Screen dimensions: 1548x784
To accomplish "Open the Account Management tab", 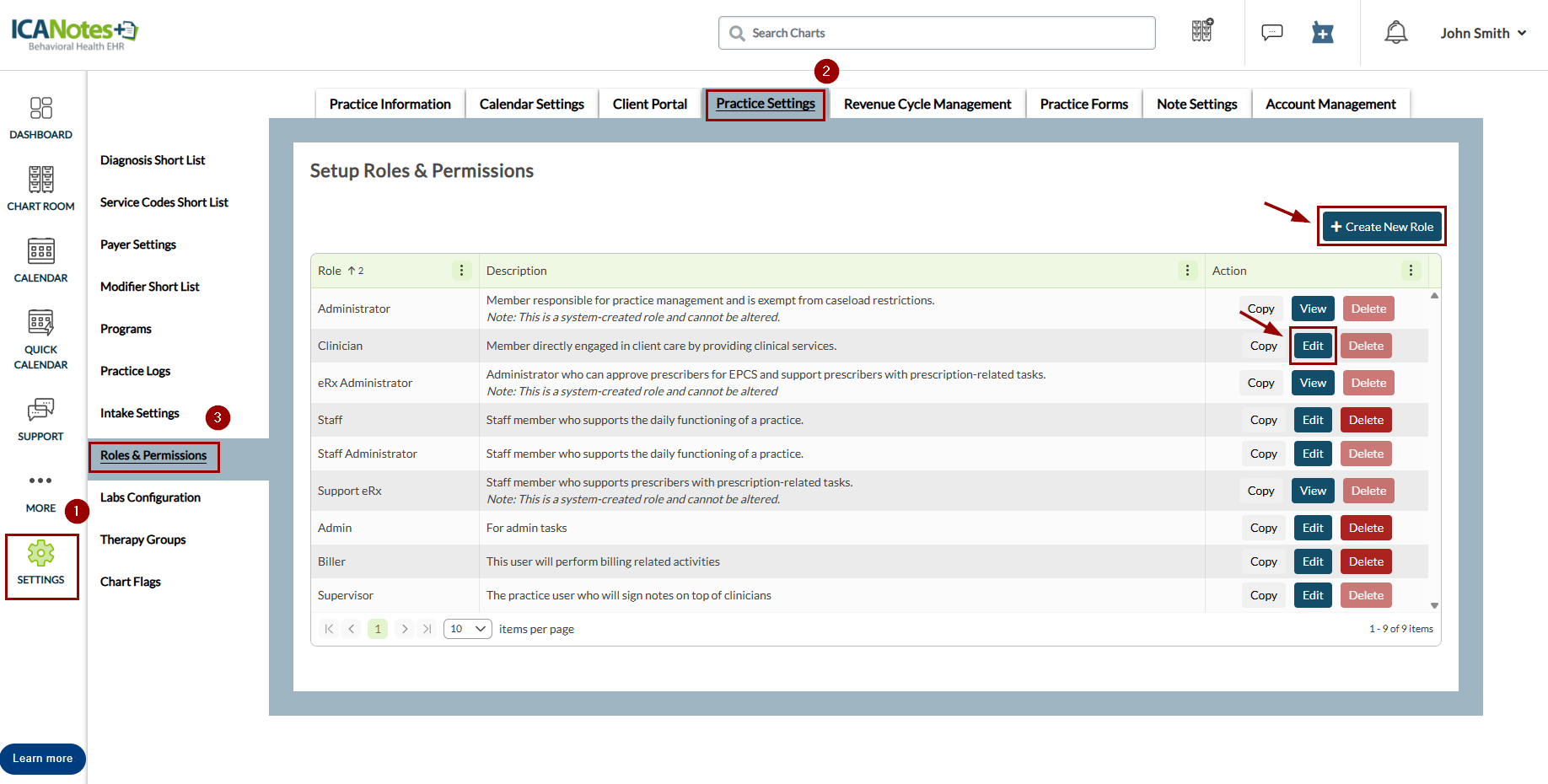I will 1330,104.
